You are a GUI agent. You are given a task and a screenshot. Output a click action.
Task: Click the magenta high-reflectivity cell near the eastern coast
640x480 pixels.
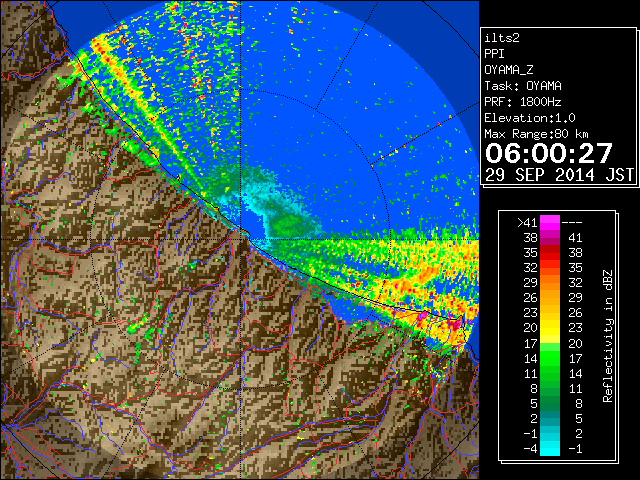point(456,322)
